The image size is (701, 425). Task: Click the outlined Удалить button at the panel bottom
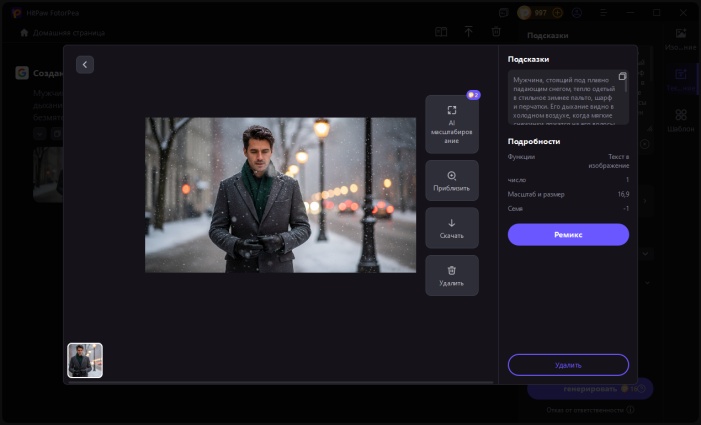[568, 365]
